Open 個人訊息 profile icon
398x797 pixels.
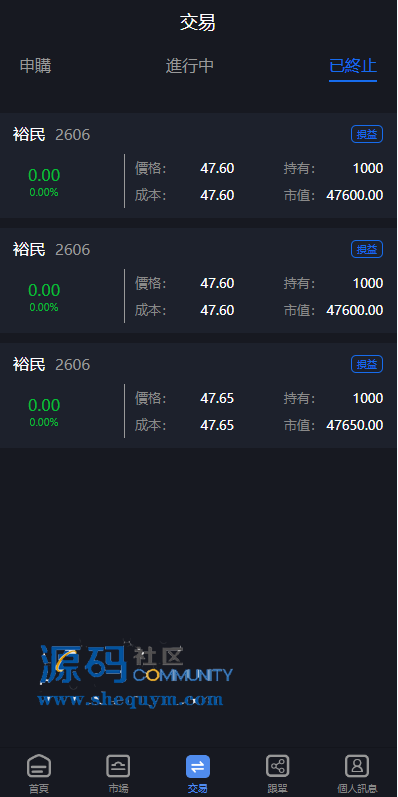point(357,766)
